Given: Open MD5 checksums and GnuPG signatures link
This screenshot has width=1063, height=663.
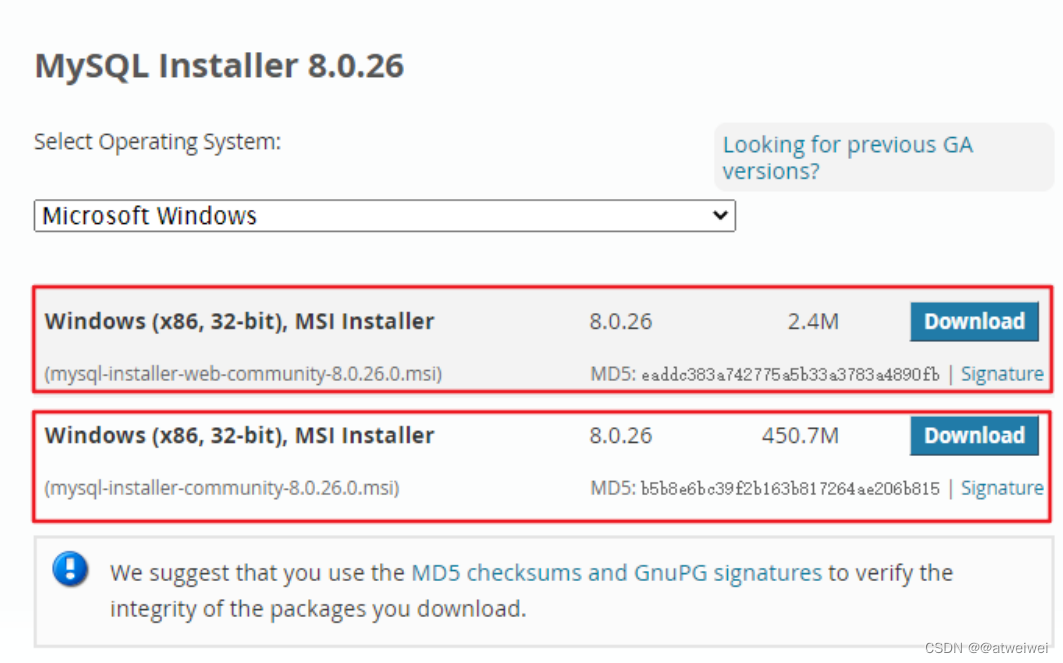Looking at the screenshot, I should pos(616,573).
